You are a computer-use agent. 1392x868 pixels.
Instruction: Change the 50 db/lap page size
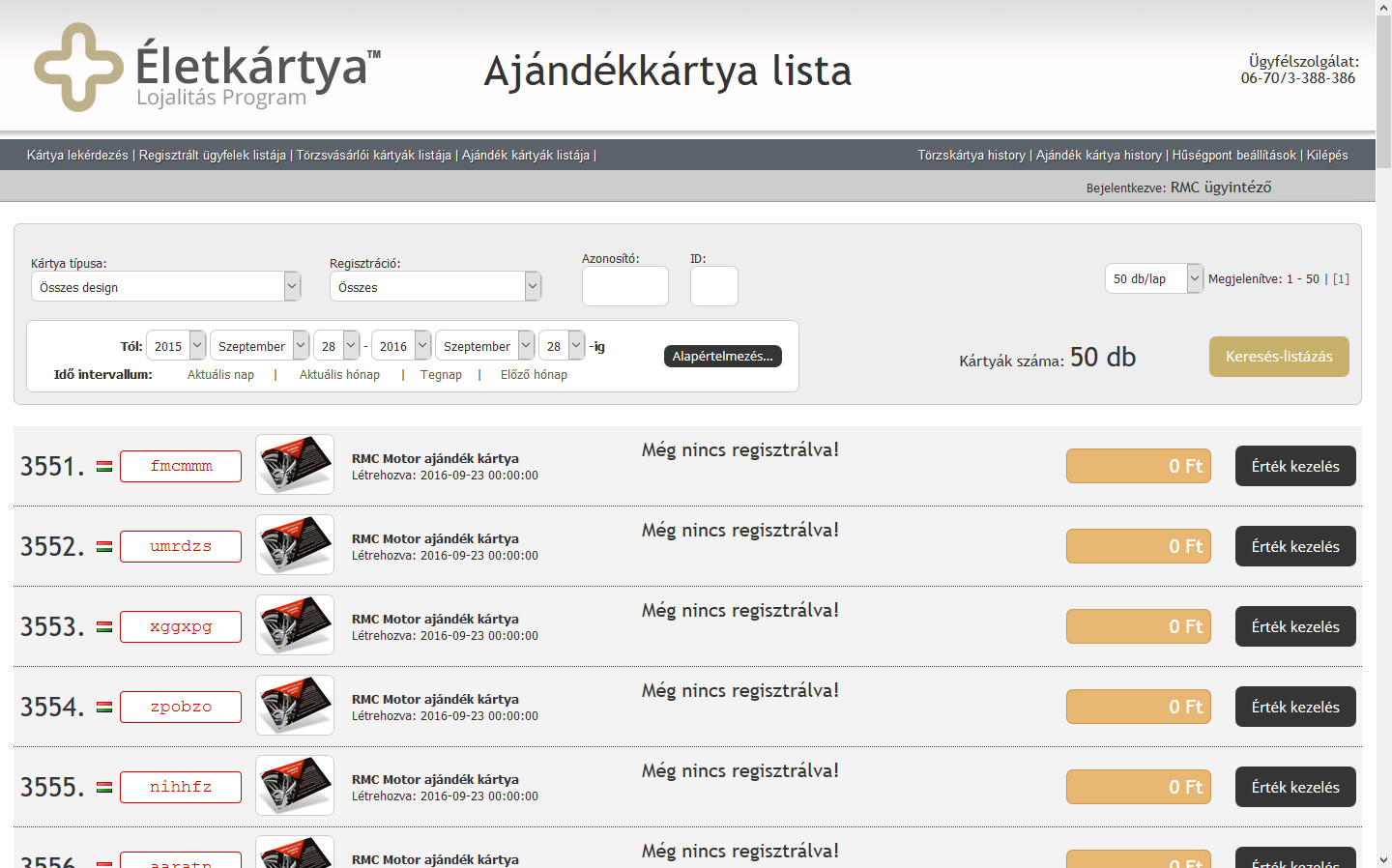(x=1153, y=278)
